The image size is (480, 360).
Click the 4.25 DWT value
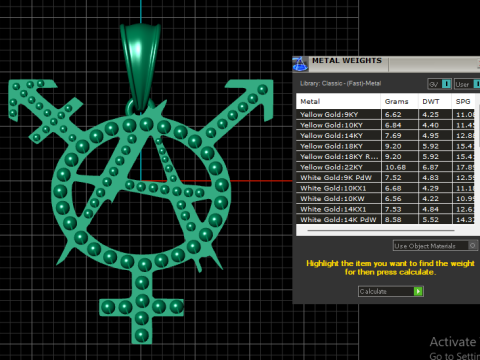click(431, 114)
